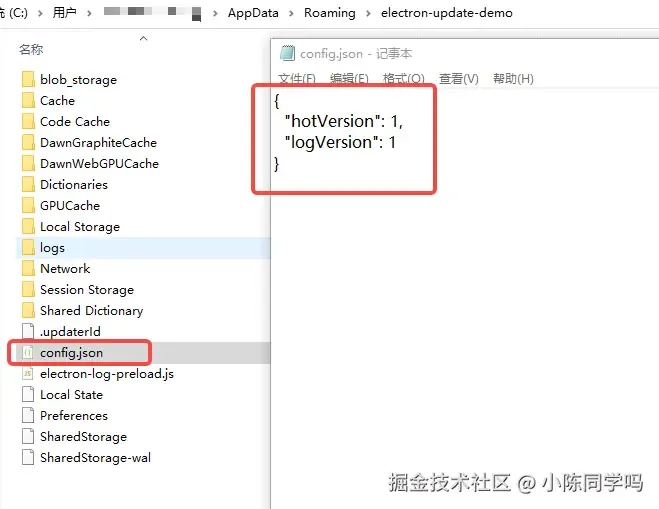
Task: Expand chevron after (C:) breadcrumb
Action: click(40, 13)
